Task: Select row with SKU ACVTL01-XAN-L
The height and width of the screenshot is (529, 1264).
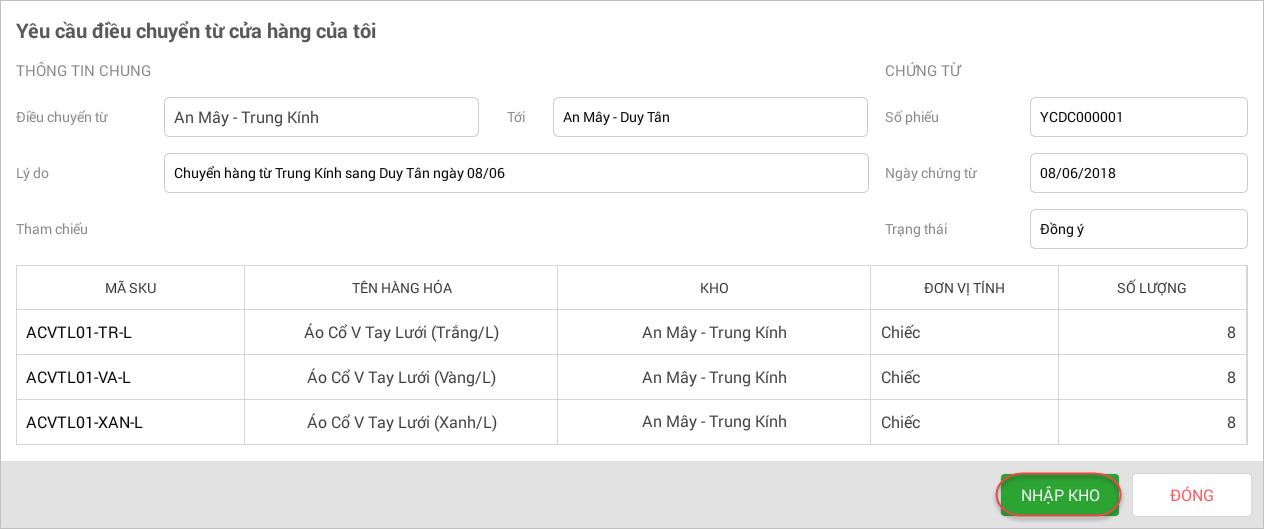Action: (85, 422)
